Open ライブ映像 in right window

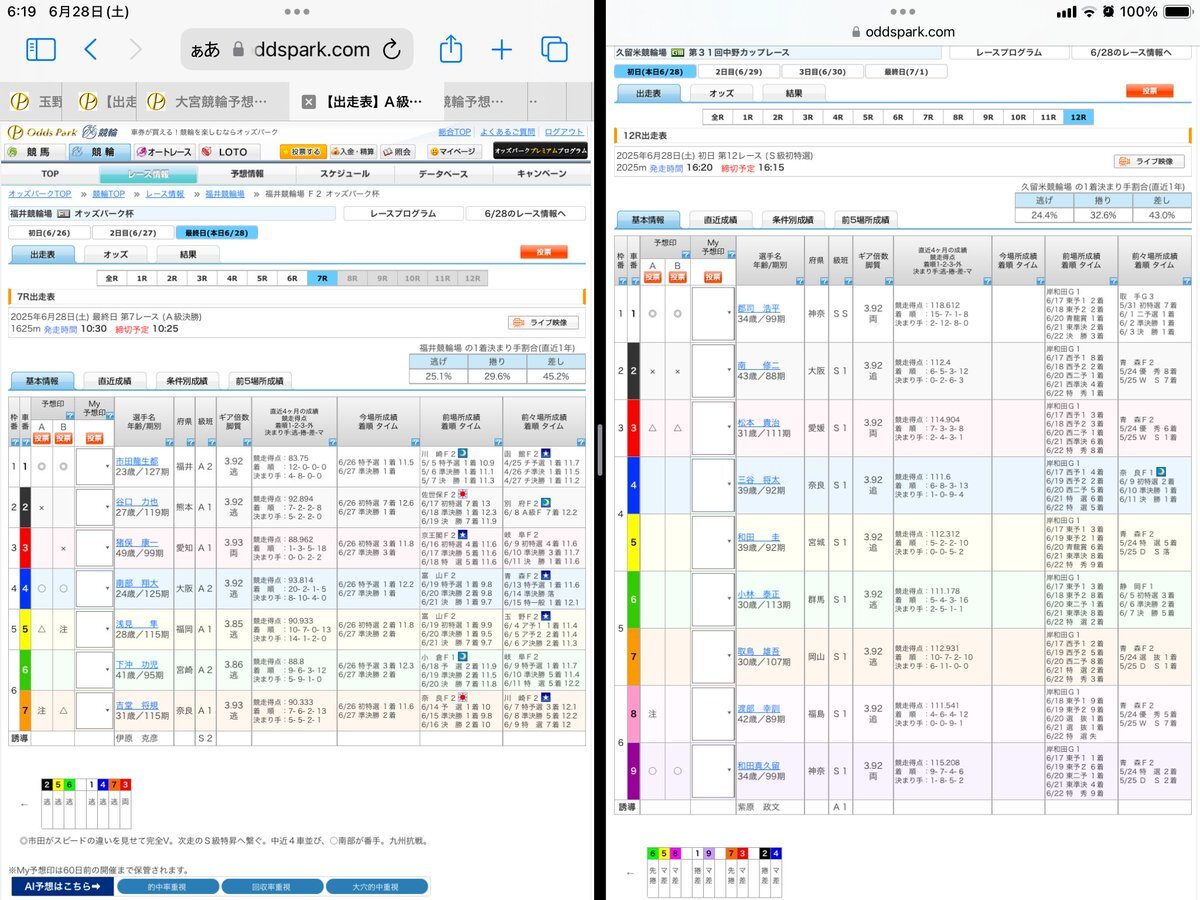1150,161
